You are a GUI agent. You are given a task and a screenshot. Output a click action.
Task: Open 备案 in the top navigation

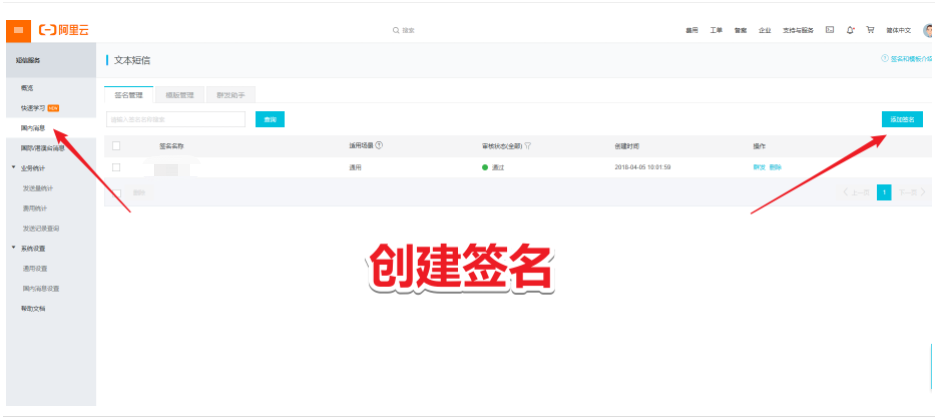click(x=741, y=30)
